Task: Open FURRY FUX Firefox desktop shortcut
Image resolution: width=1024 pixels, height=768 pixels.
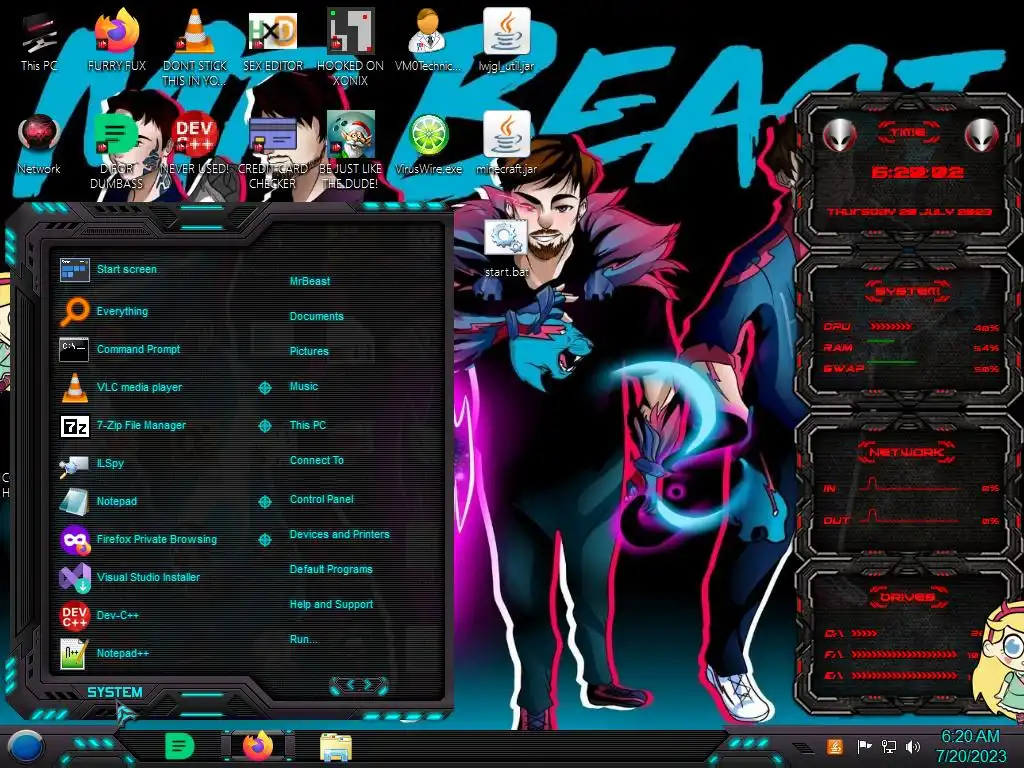Action: coord(117,40)
